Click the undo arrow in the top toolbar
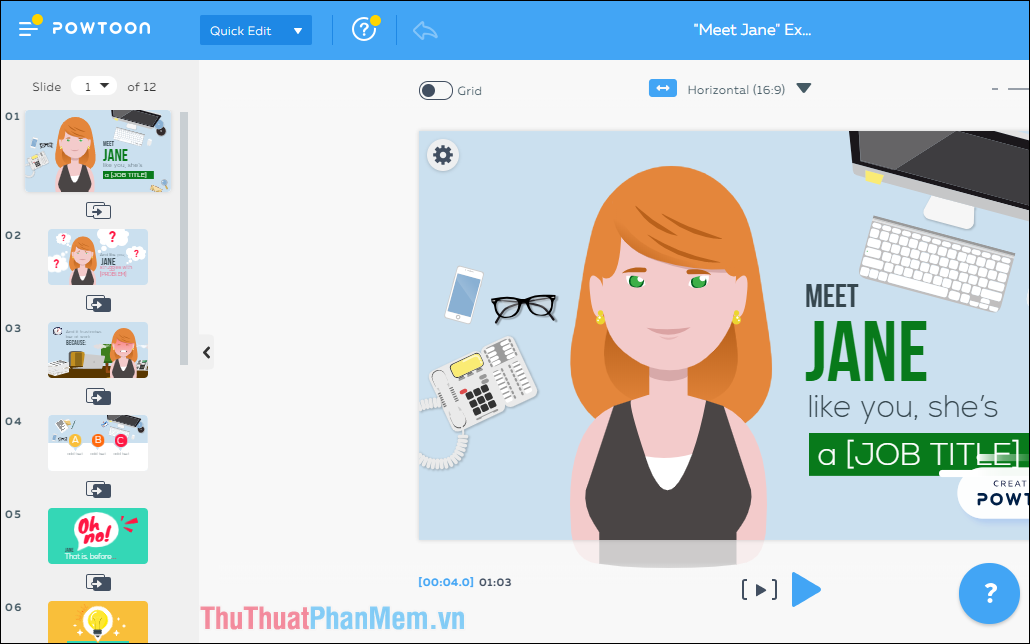The image size is (1030, 644). point(424,30)
